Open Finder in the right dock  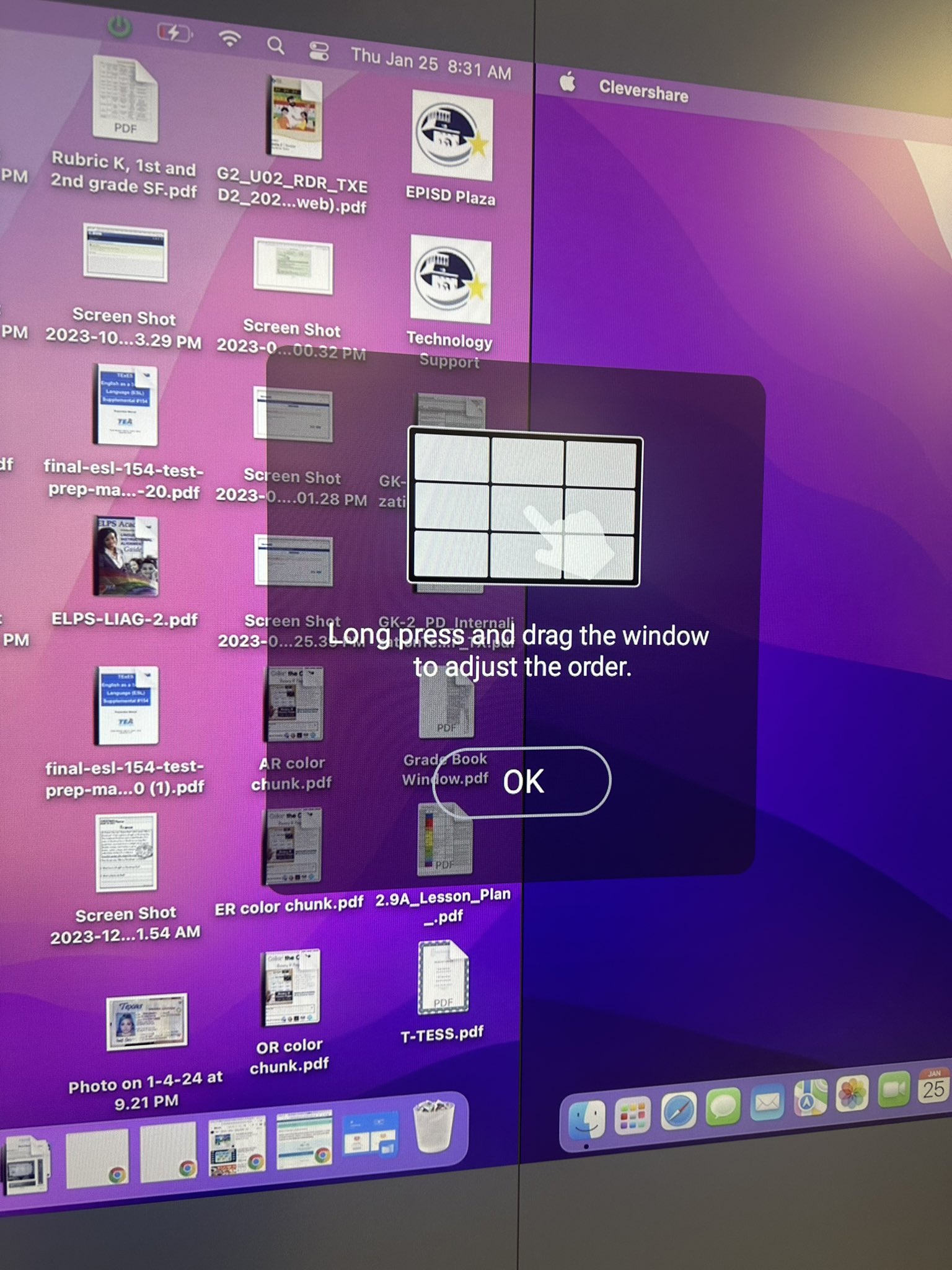pos(586,1120)
